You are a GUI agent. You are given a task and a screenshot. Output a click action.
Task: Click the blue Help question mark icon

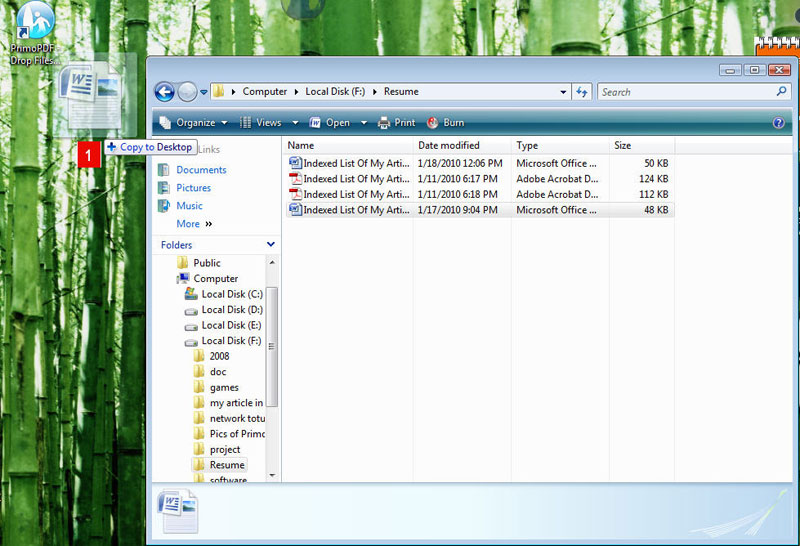click(x=778, y=122)
